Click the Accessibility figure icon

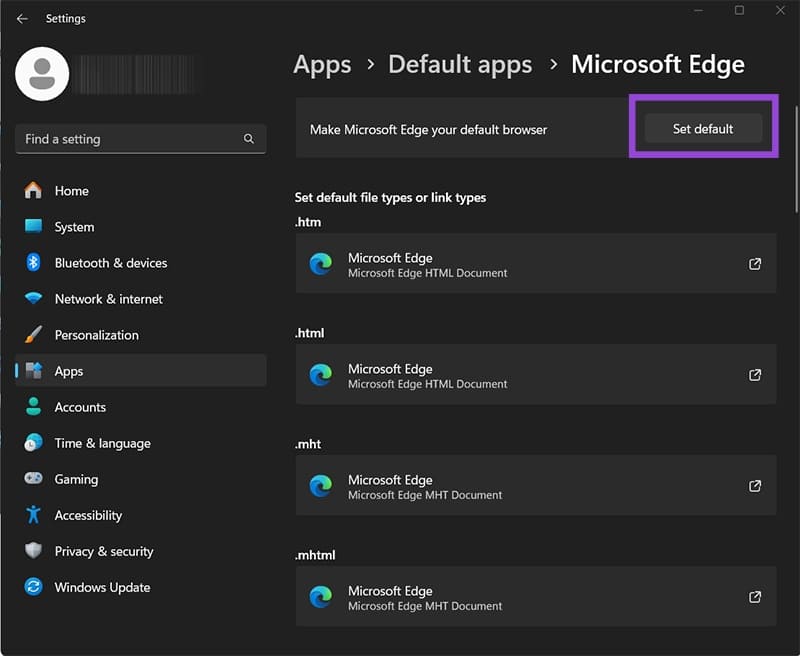33,515
